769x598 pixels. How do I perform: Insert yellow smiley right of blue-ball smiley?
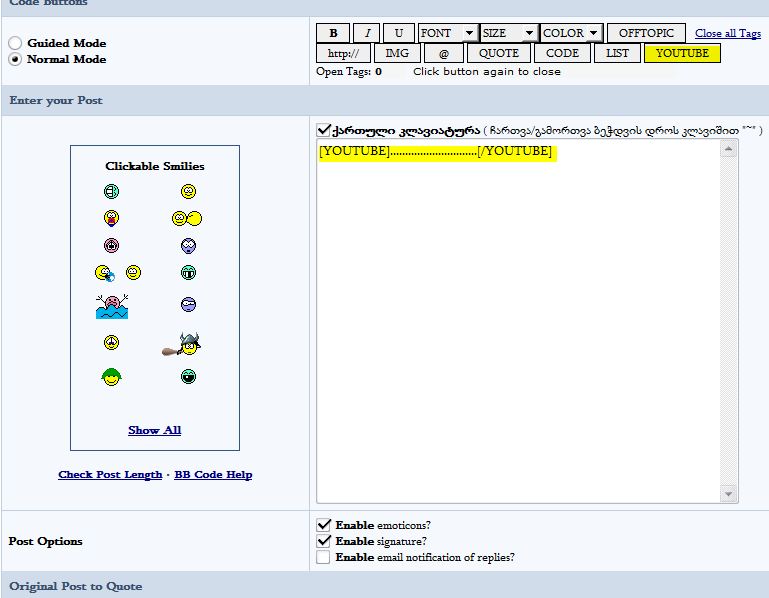tap(133, 272)
